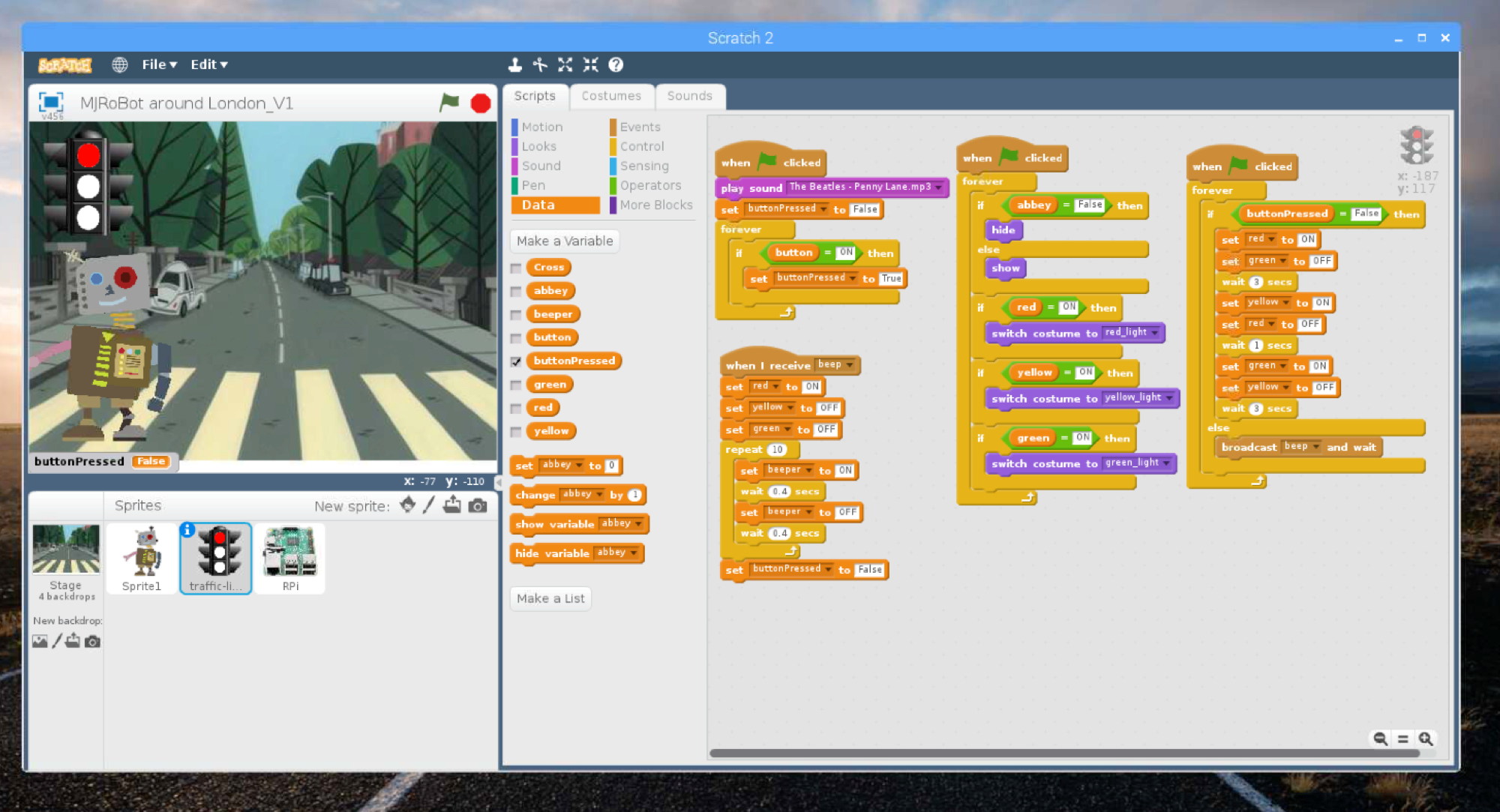The height and width of the screenshot is (812, 1500).
Task: Choose new sprite from library icon
Action: (407, 505)
